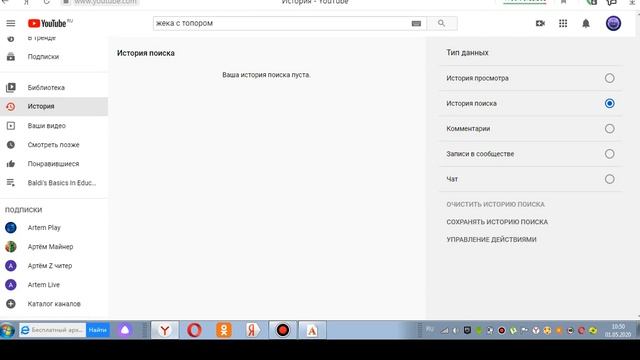
Task: Open the notifications bell
Action: click(x=586, y=23)
